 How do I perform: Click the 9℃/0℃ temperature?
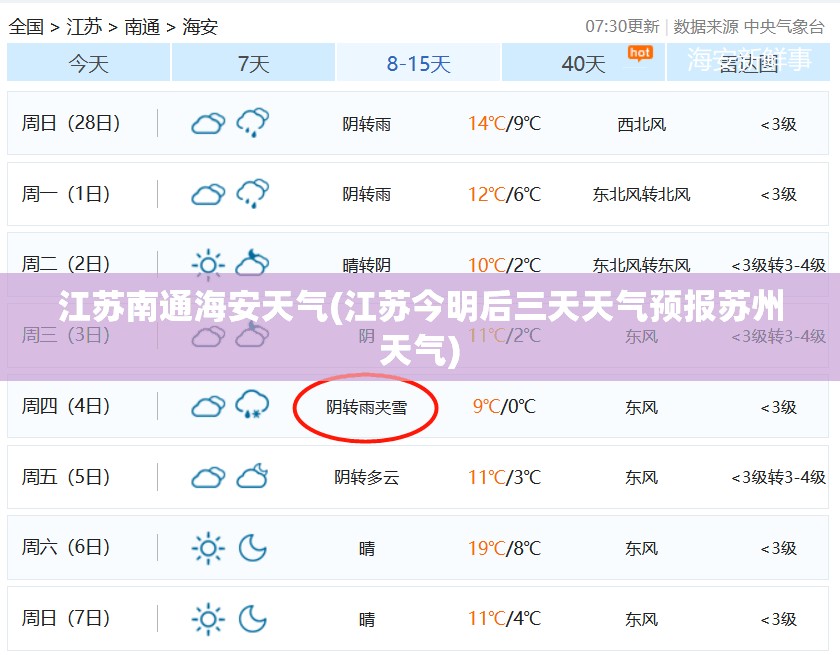pyautogui.click(x=504, y=406)
